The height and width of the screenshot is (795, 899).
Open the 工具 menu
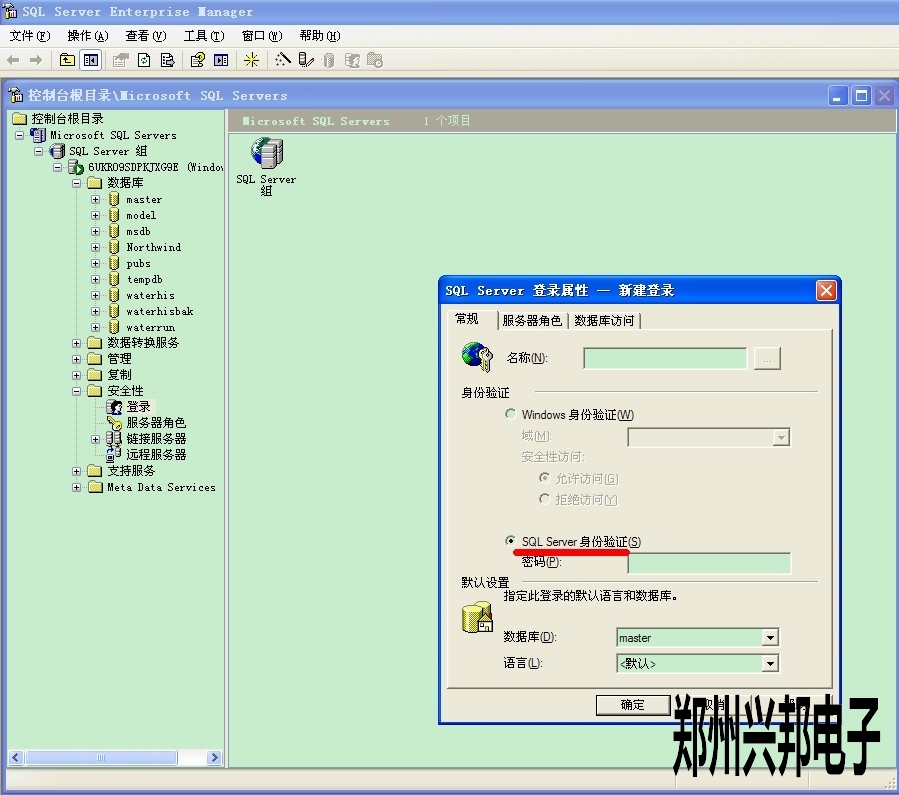point(203,36)
